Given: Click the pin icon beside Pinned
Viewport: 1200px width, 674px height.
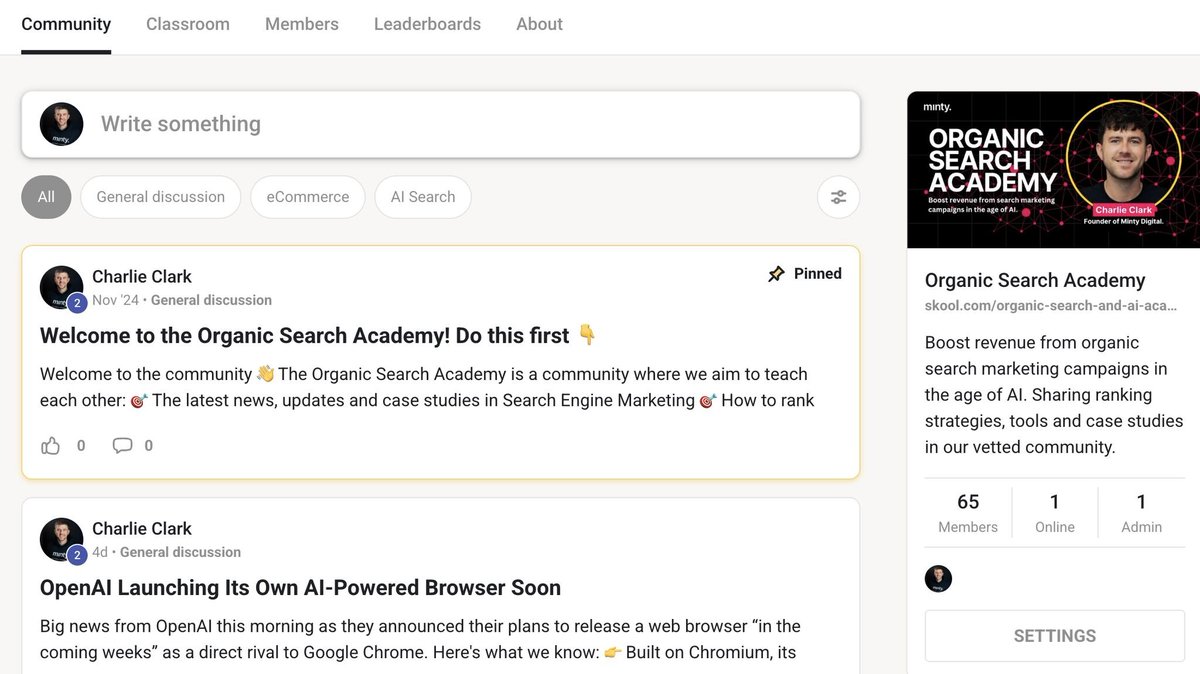Looking at the screenshot, I should (776, 274).
